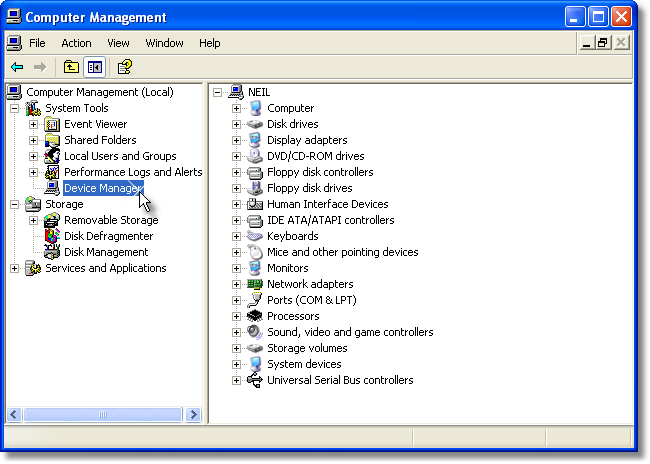The height and width of the screenshot is (464, 650).
Task: Click the Computer Management menu bar icon
Action: tap(14, 43)
